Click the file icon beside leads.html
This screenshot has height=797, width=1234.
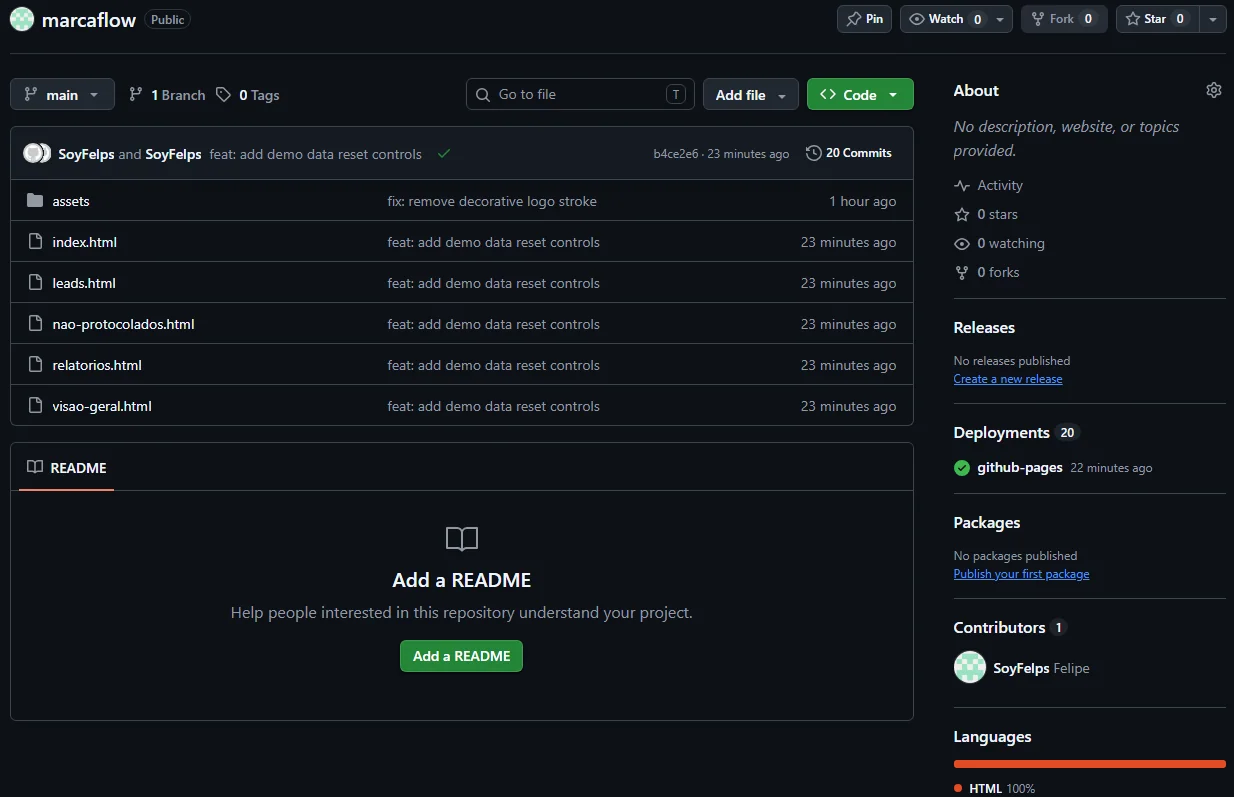(x=35, y=283)
